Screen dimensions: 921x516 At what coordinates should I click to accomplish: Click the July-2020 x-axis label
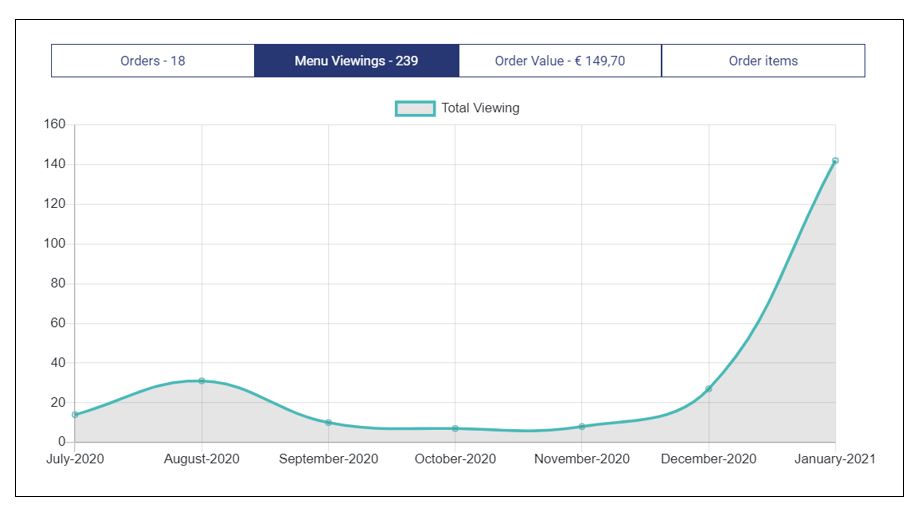75,459
